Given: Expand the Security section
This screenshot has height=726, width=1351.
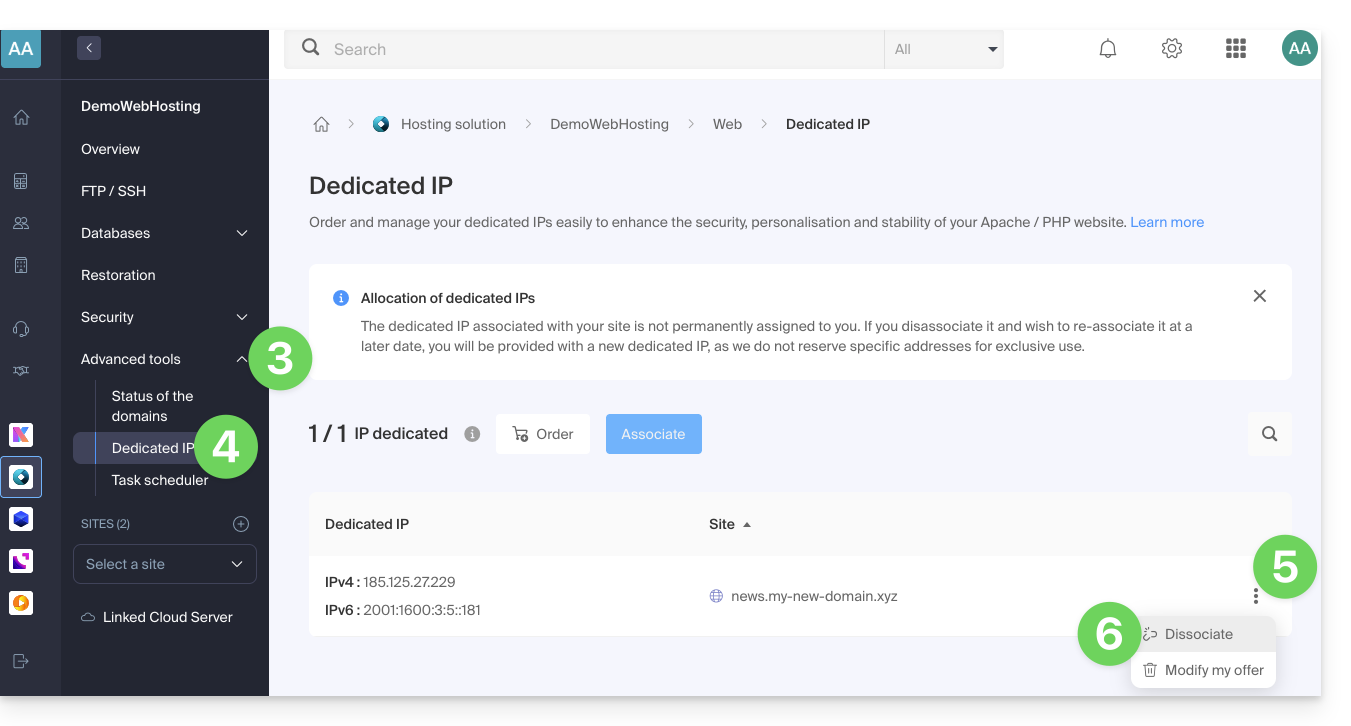Looking at the screenshot, I should point(241,317).
